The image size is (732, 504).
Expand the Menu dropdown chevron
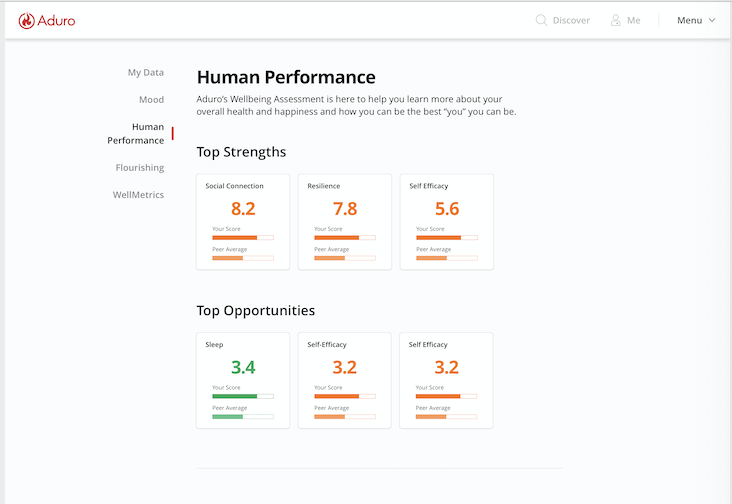(712, 20)
